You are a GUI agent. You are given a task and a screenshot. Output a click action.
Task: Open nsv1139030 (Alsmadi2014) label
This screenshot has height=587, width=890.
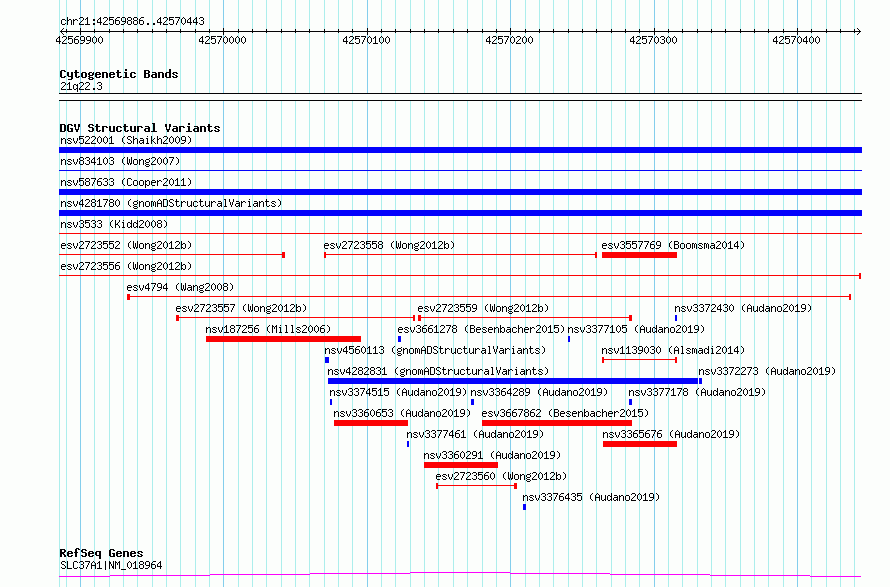tap(673, 350)
